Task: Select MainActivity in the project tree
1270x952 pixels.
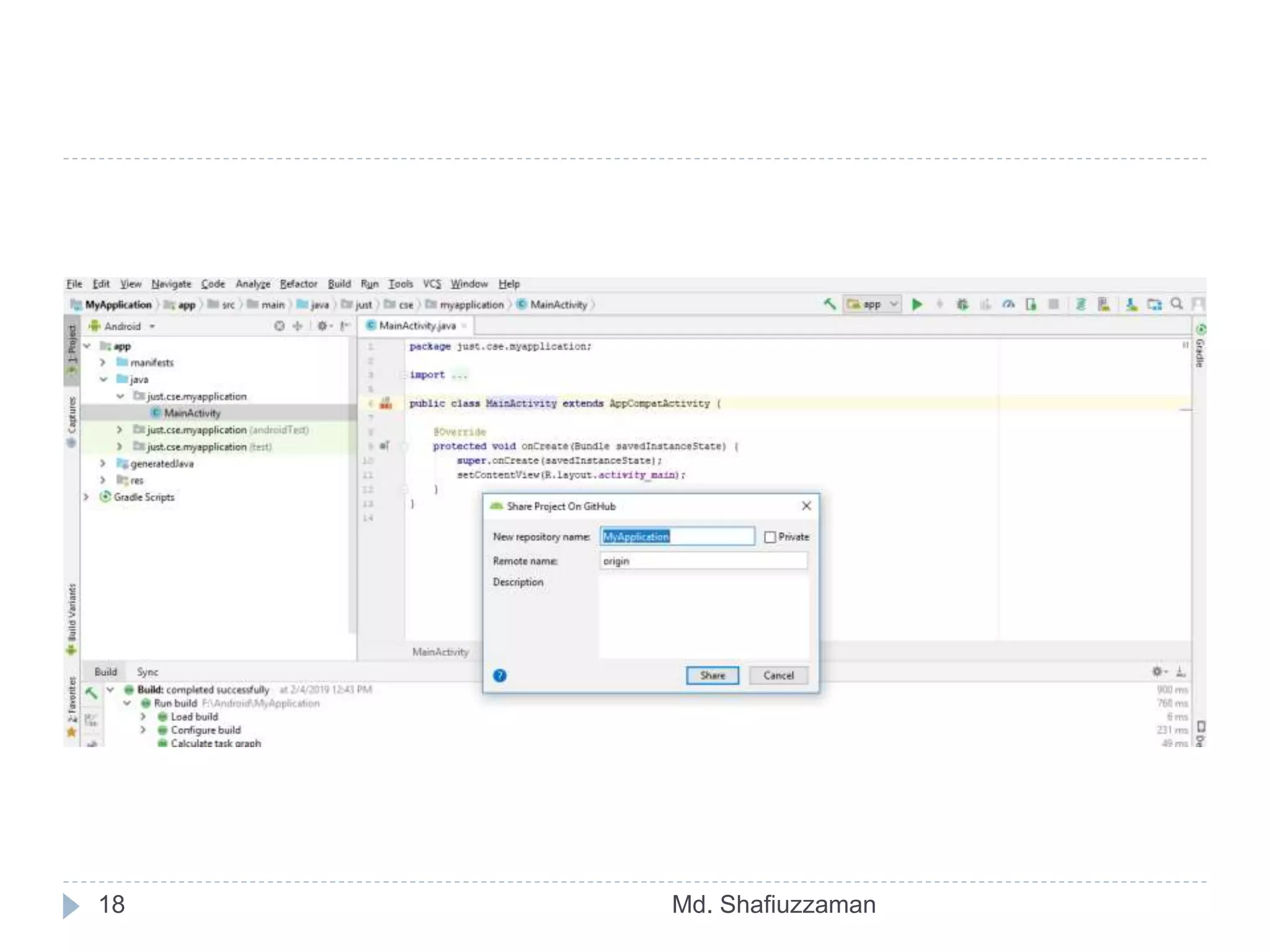Action: pyautogui.click(x=192, y=413)
